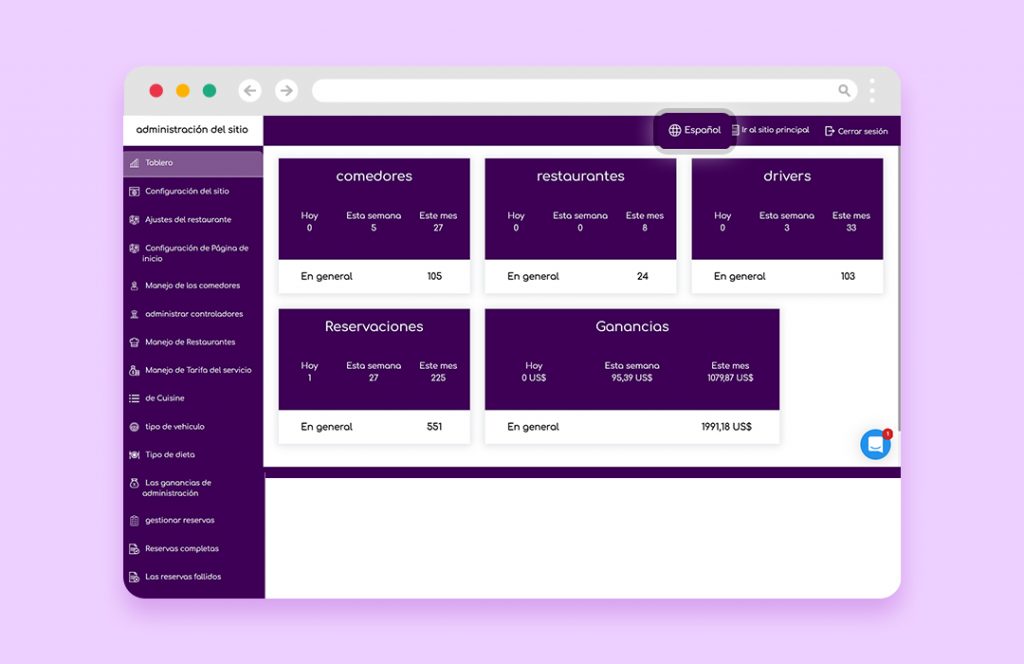
Task: Click the Las ganancias de administración money bag icon
Action: (134, 483)
